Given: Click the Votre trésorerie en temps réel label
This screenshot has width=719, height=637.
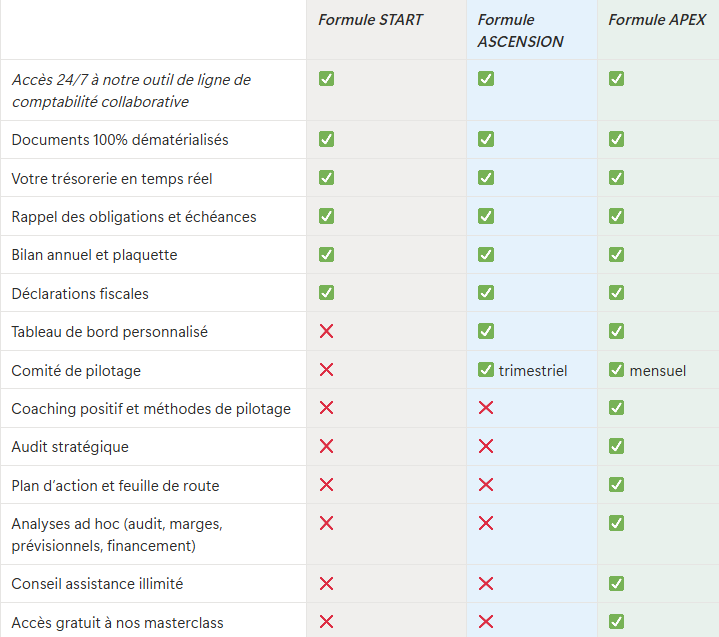Looking at the screenshot, I should (x=111, y=178).
